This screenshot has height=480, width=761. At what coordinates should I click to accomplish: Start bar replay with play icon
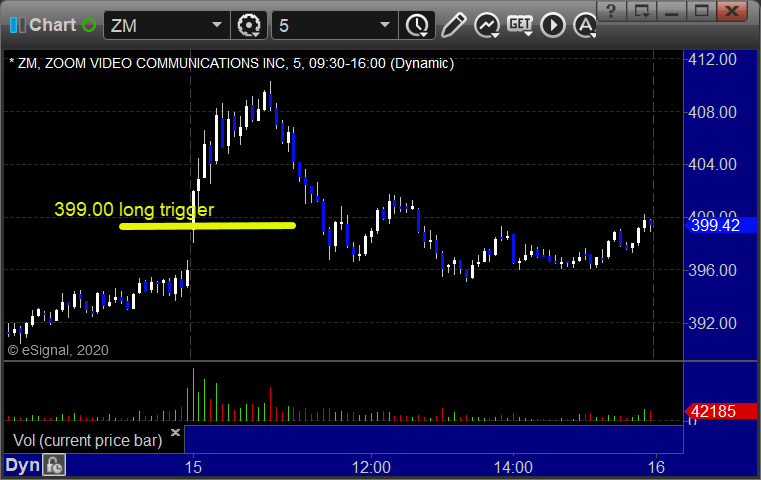(553, 25)
